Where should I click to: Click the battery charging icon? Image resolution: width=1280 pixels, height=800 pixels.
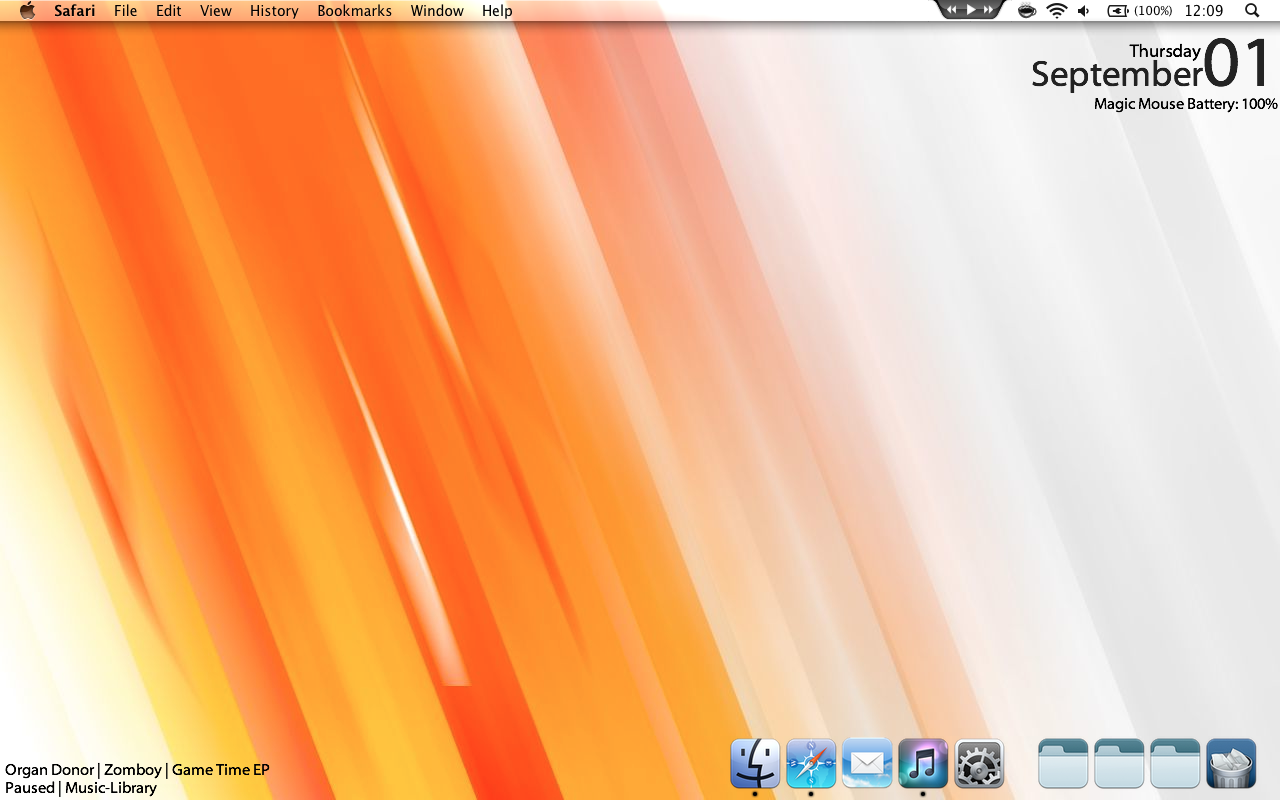[x=1118, y=11]
